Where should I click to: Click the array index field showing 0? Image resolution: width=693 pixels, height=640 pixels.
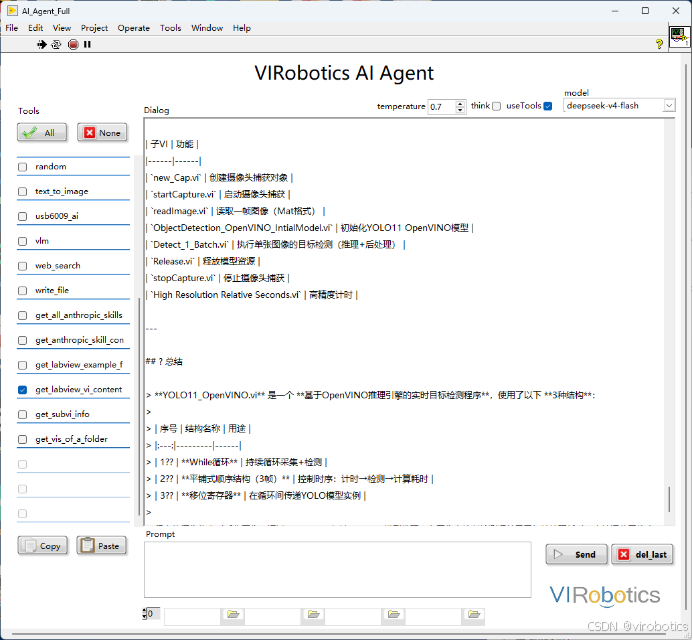coord(153,613)
